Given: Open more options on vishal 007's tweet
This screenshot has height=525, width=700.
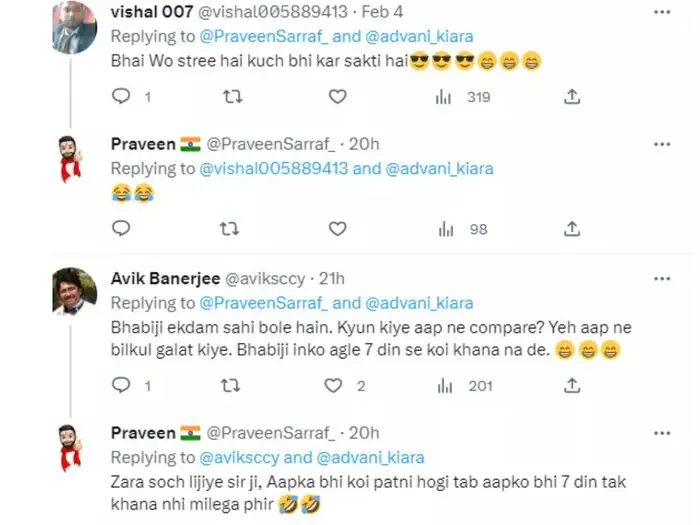Looking at the screenshot, I should 662,12.
